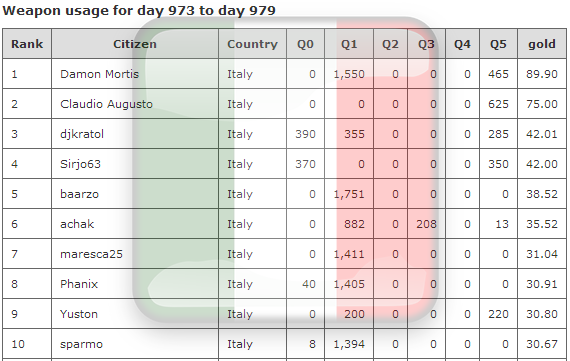Select citizen Sirjo63
This screenshot has height=361, width=570.
pos(80,164)
